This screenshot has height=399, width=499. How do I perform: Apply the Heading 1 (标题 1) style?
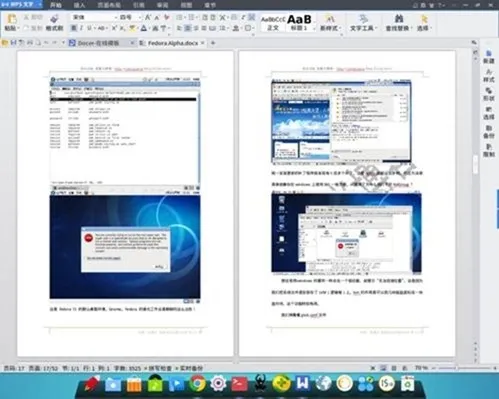pos(300,23)
